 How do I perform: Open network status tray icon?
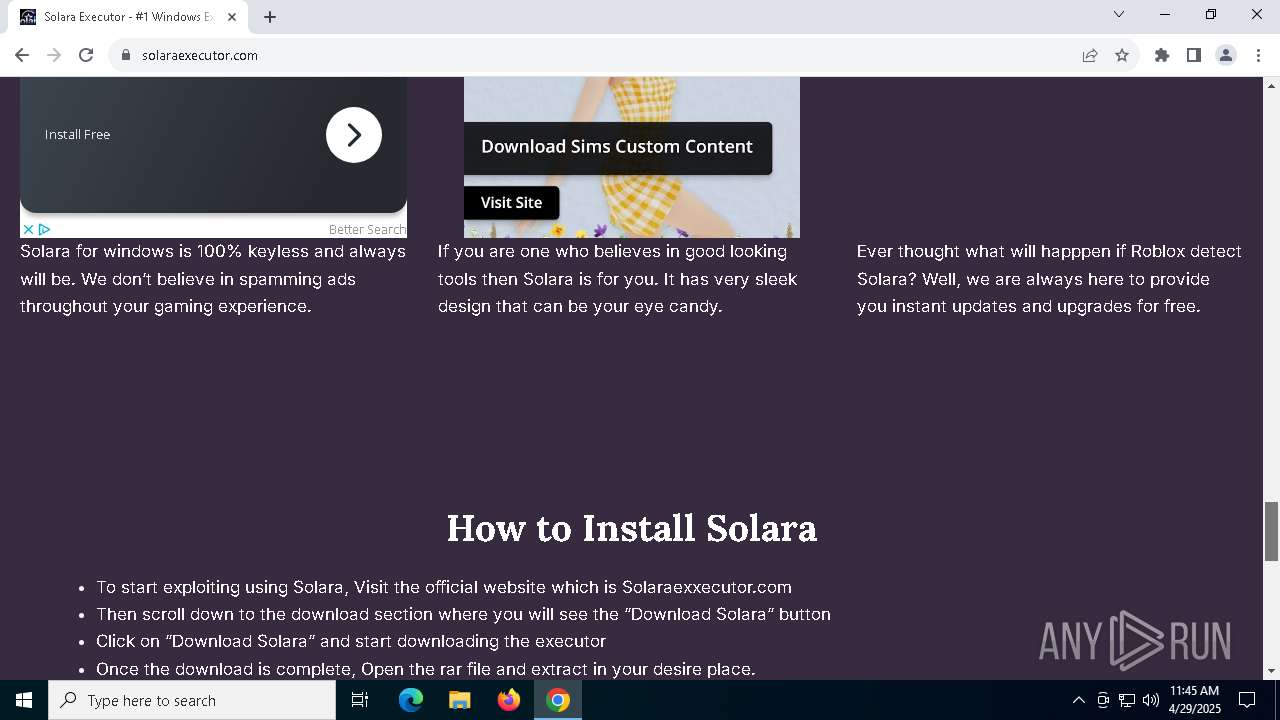coord(1127,700)
